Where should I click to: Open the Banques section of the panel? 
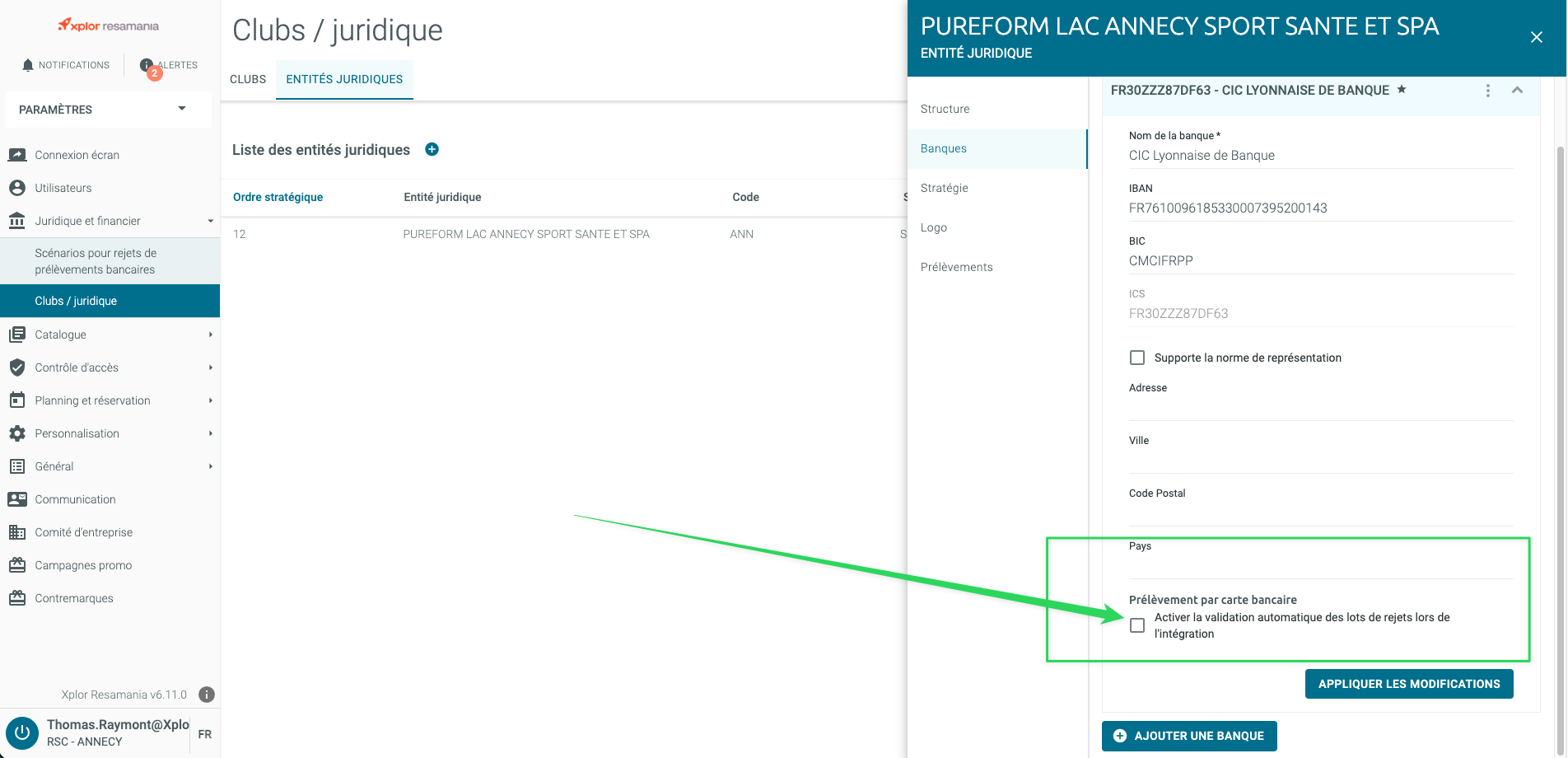click(997, 148)
